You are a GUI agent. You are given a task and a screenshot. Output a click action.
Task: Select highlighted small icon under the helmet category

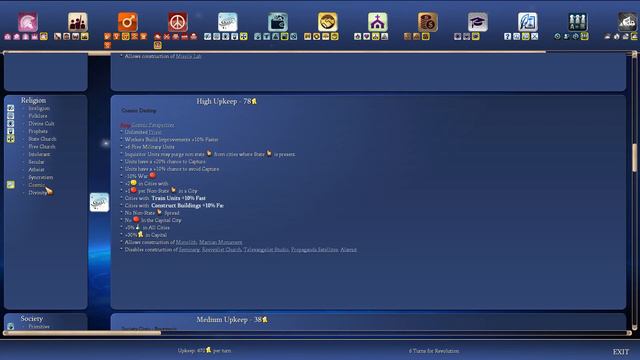click(44, 36)
